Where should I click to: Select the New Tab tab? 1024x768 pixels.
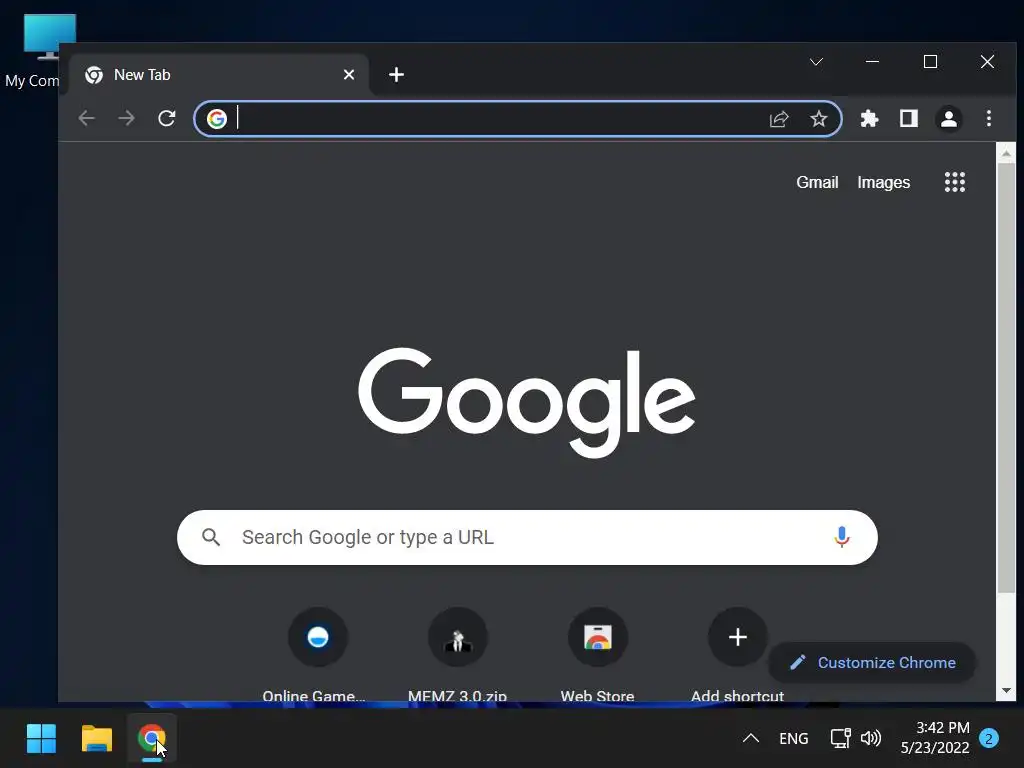219,74
